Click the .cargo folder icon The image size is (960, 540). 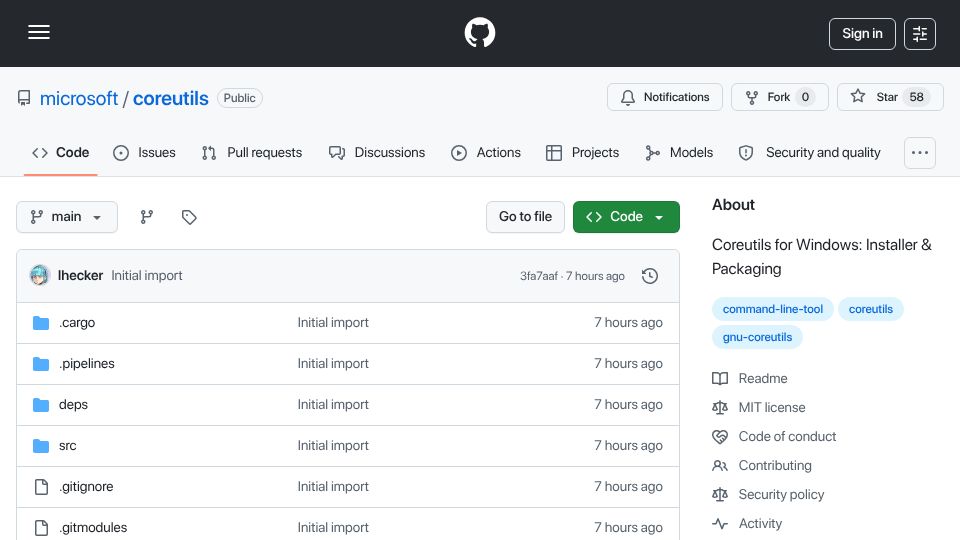point(41,323)
